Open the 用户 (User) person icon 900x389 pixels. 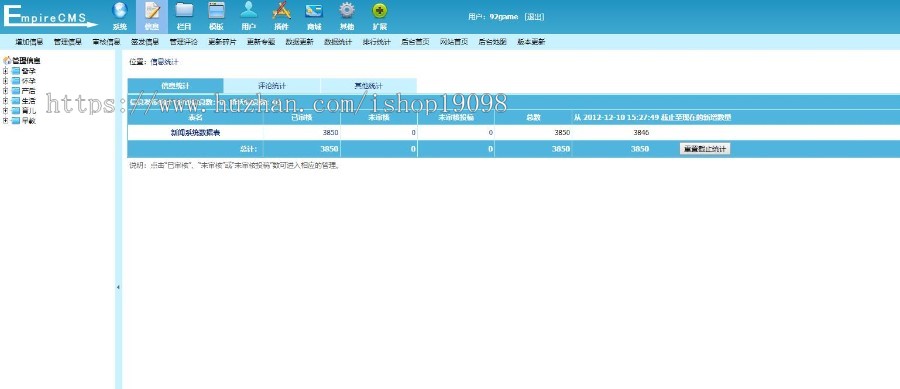point(249,11)
